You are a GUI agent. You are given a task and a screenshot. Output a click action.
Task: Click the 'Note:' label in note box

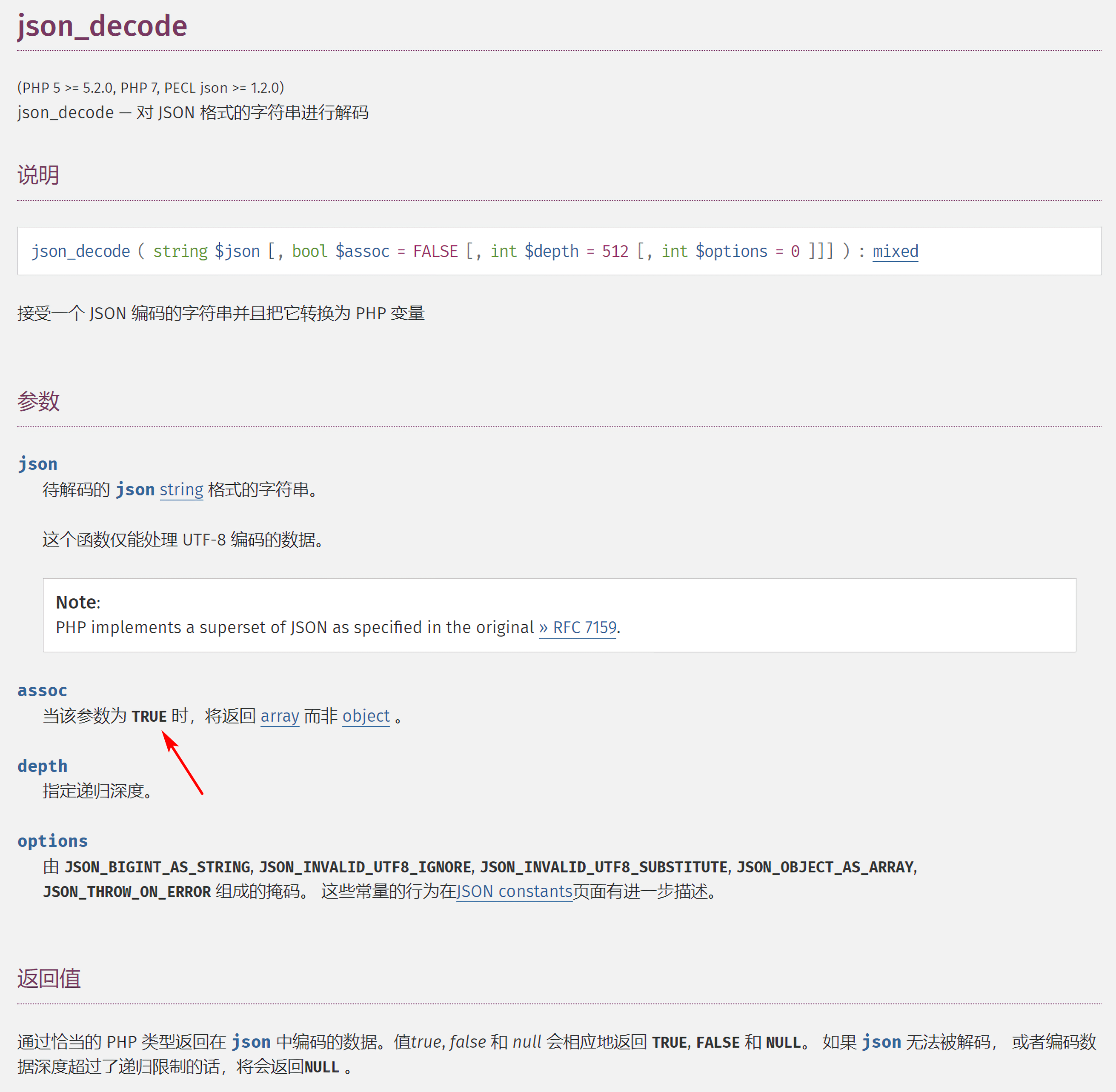pyautogui.click(x=78, y=602)
